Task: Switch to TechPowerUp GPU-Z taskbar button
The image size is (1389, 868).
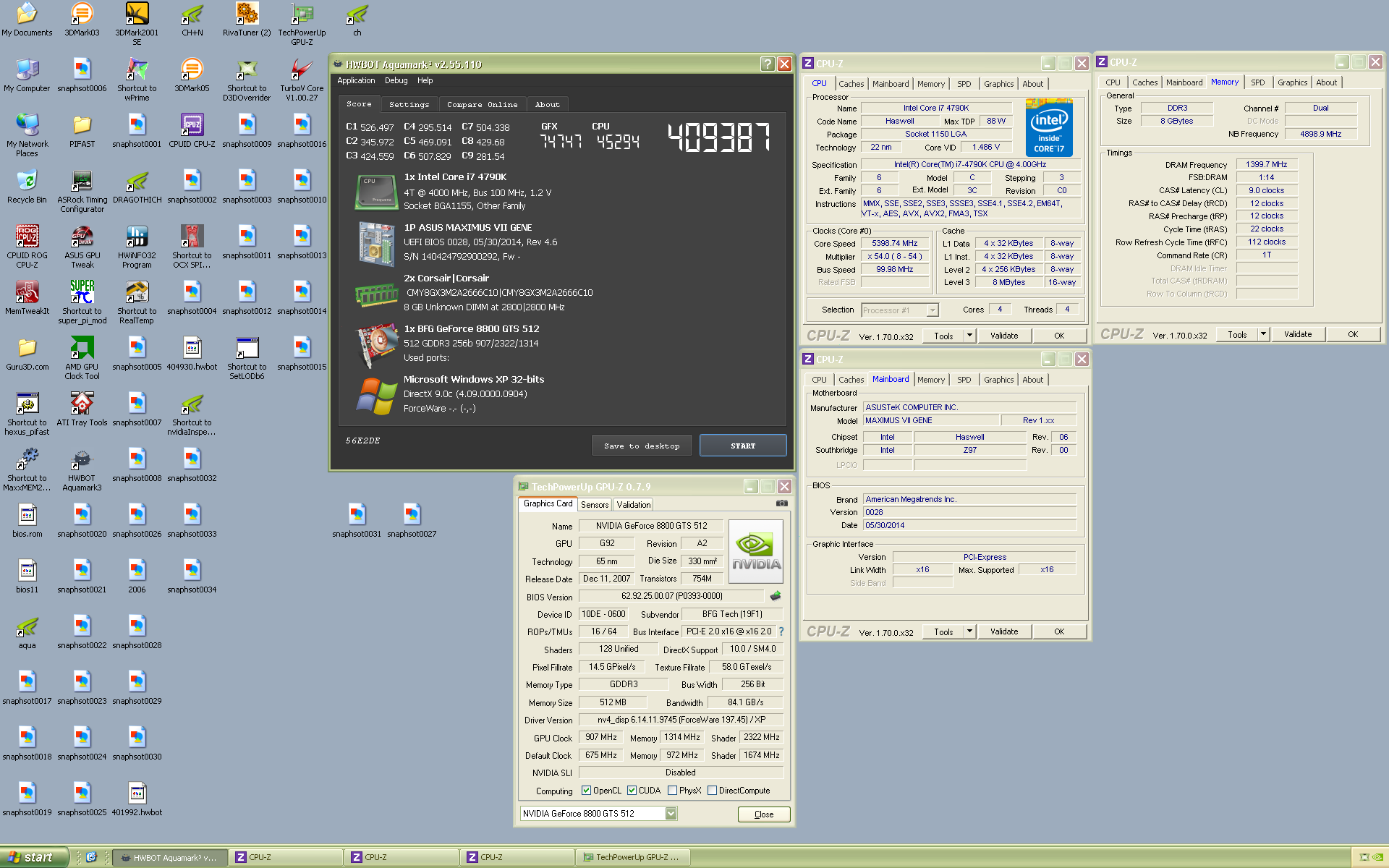Action: (x=634, y=858)
